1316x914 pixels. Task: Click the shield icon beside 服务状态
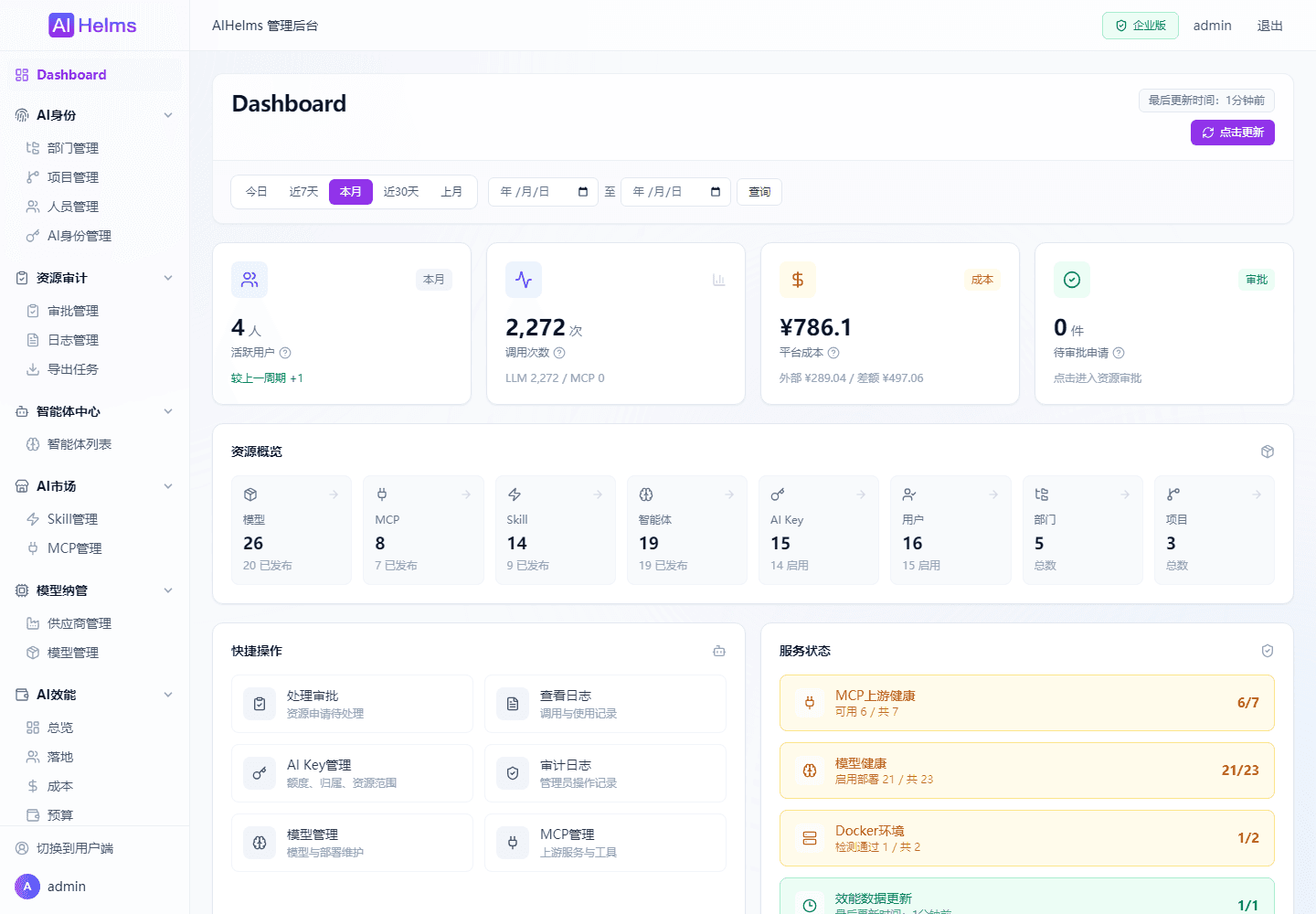(1268, 651)
